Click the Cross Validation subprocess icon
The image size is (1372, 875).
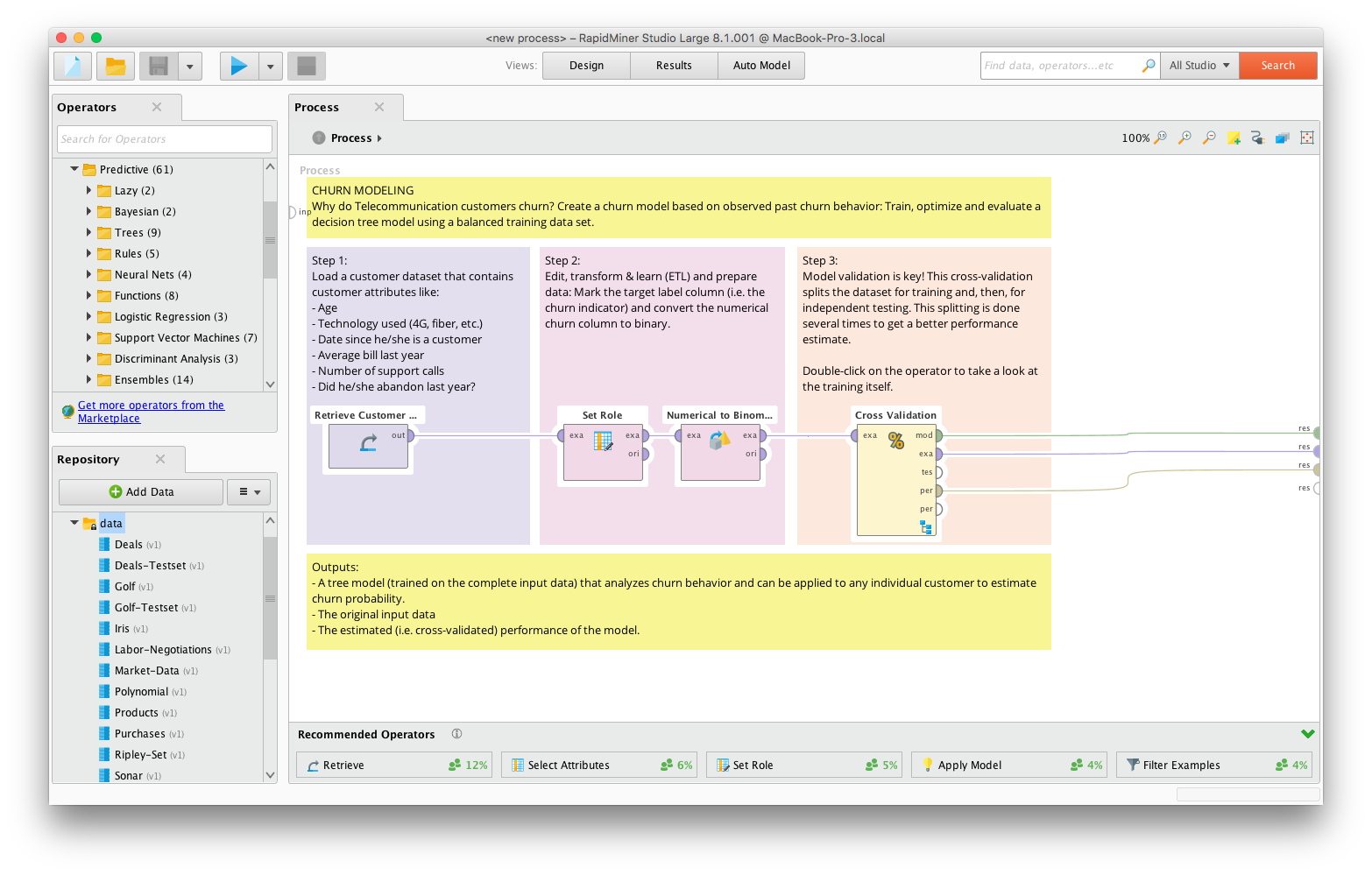[926, 526]
